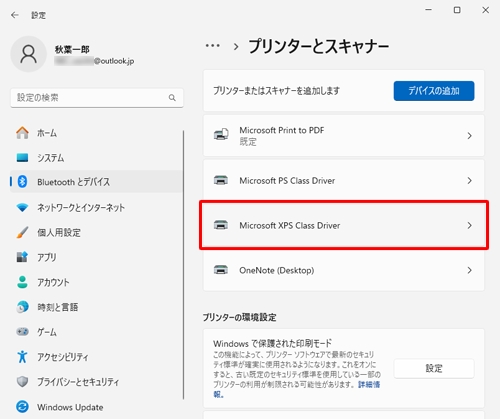Click the プリンターとスキャナー page title

click(319, 46)
